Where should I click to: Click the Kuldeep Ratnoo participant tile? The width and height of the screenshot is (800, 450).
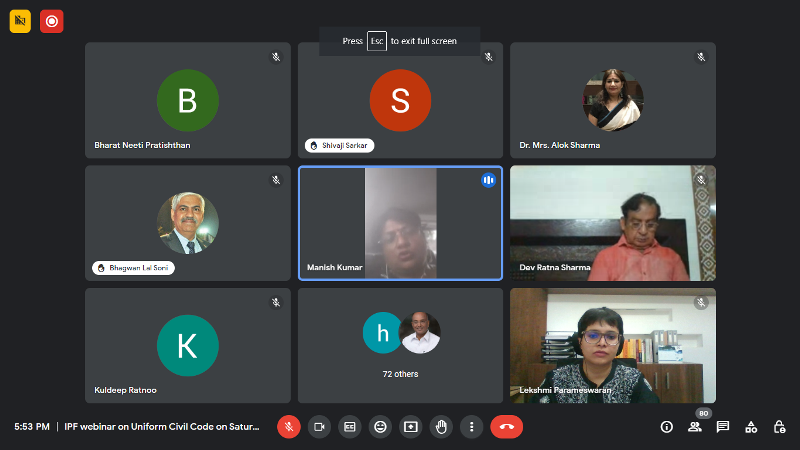coord(187,345)
